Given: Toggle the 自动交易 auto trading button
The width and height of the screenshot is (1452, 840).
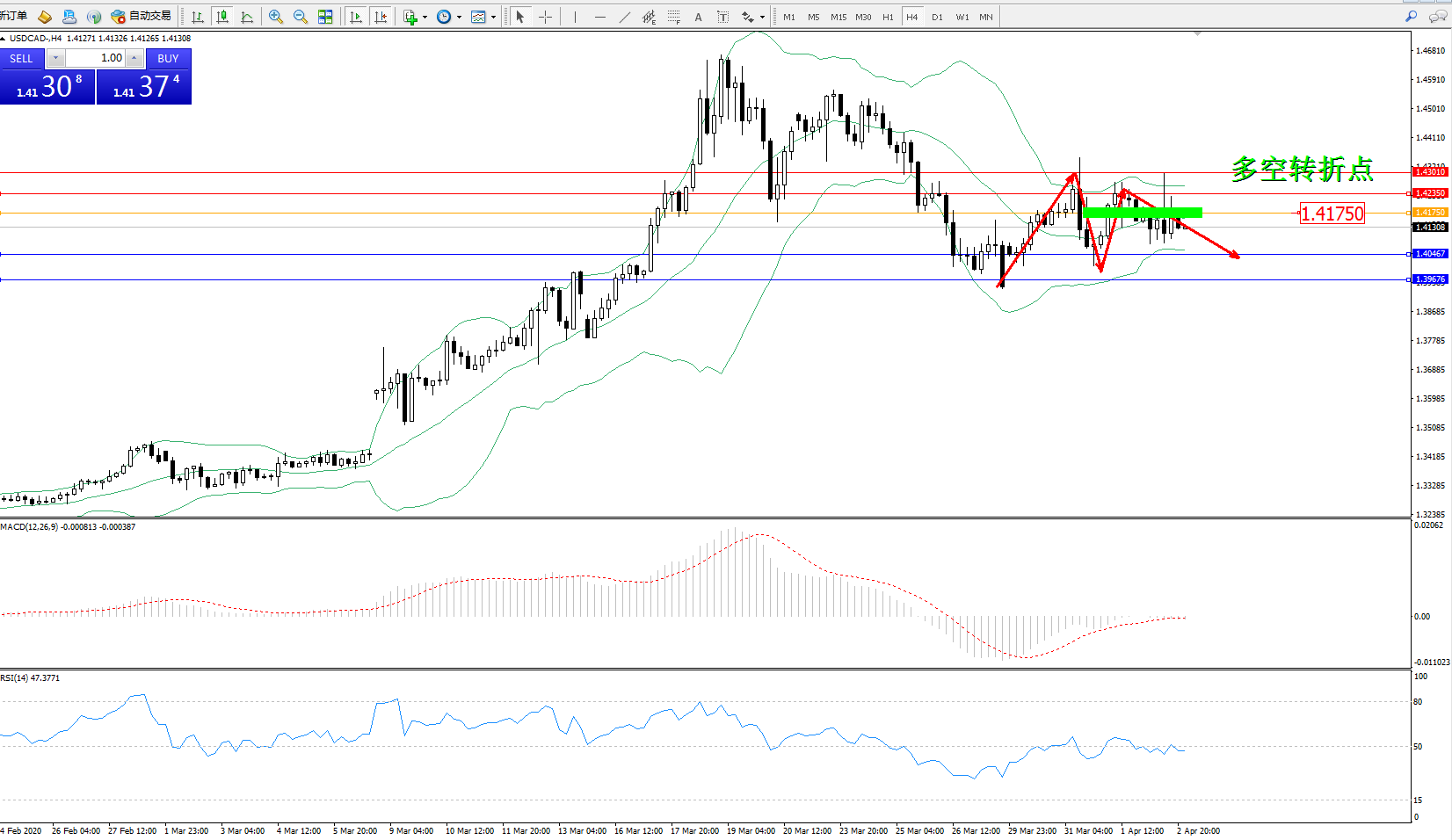Looking at the screenshot, I should click(x=141, y=17).
